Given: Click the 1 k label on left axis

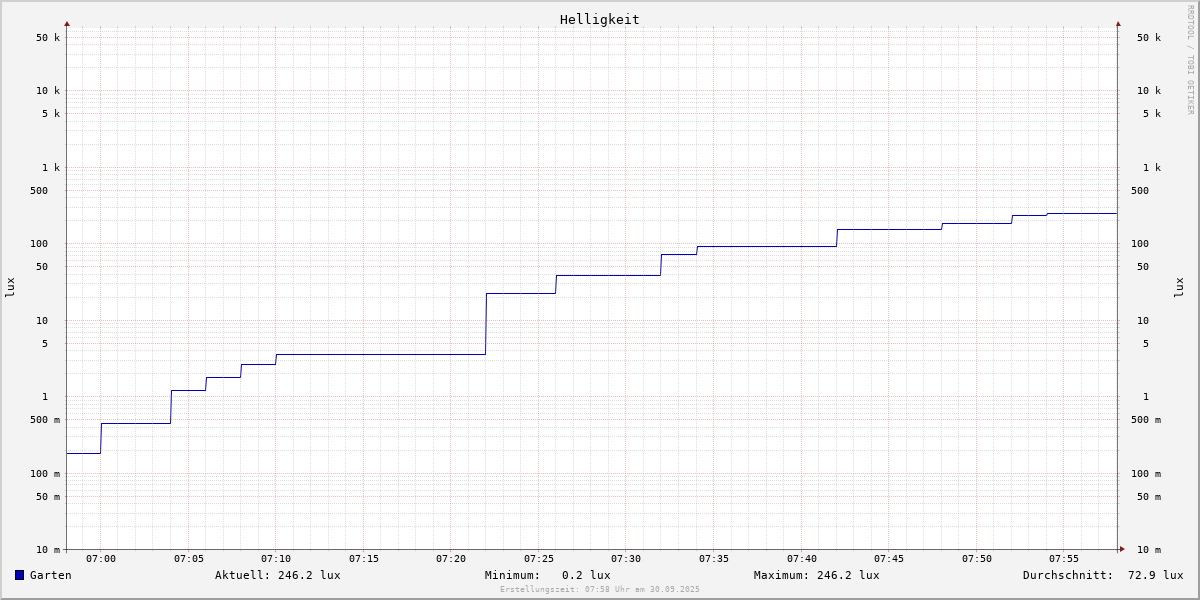Looking at the screenshot, I should pyautogui.click(x=51, y=168).
